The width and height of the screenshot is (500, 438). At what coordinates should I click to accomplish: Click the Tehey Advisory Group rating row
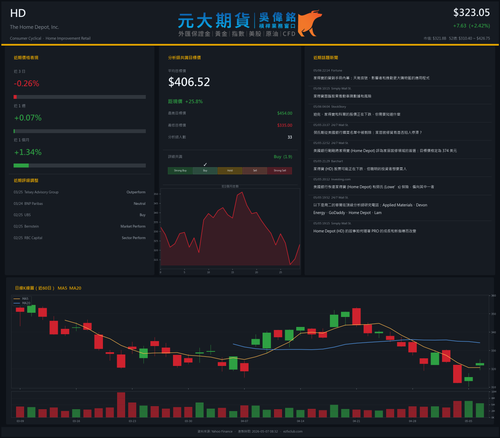80,192
